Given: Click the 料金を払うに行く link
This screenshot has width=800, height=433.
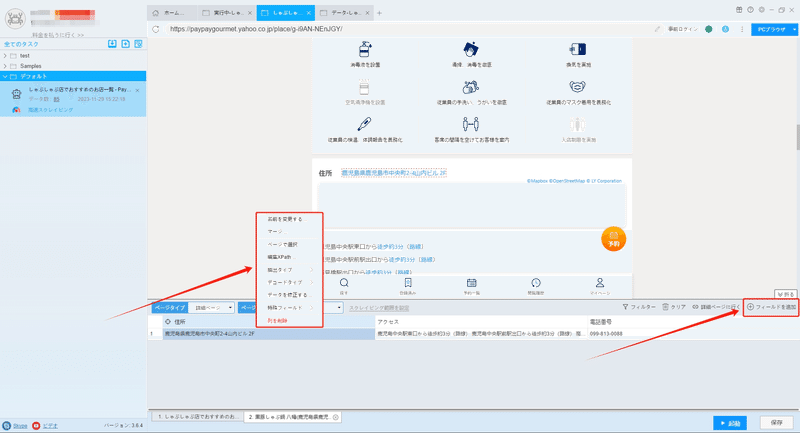Looking at the screenshot, I should click(x=58, y=35).
